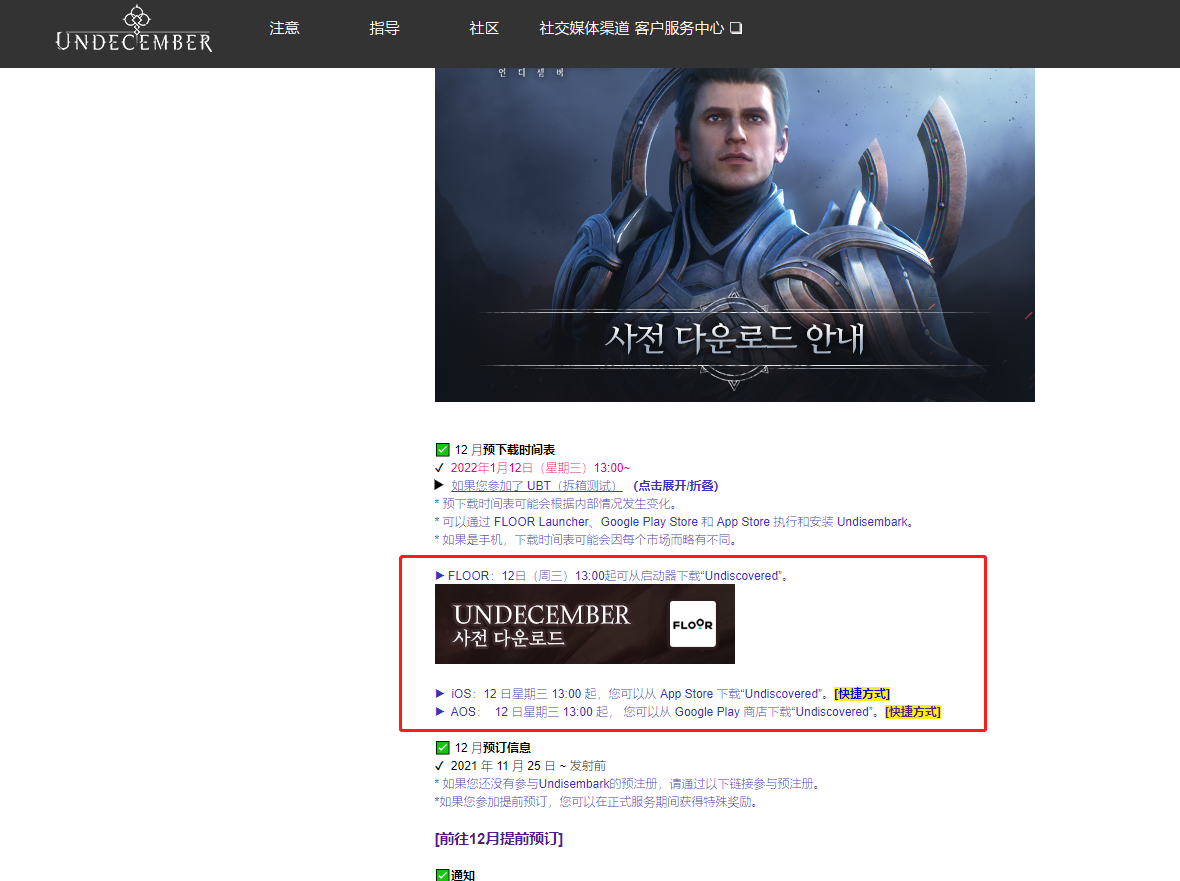The image size is (1180, 881).
Task: Click the green check icon beside 12月预订信息
Action: (442, 748)
